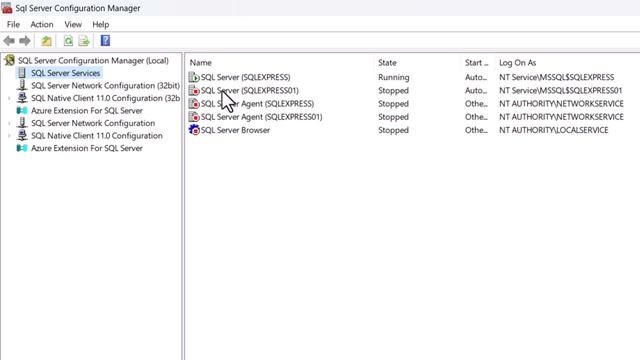Select SQL Server Agent (SQLEXPRESS) row name
Screen dimensions: 640x360
(257, 104)
